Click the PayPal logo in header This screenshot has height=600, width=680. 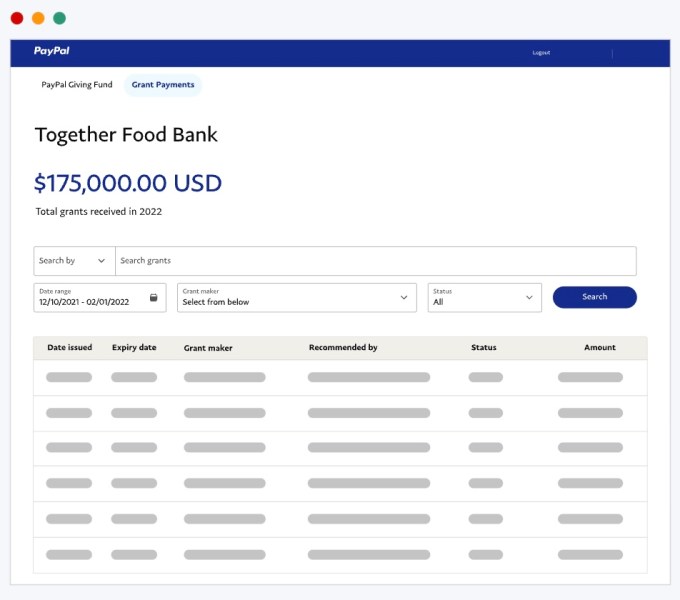51,51
